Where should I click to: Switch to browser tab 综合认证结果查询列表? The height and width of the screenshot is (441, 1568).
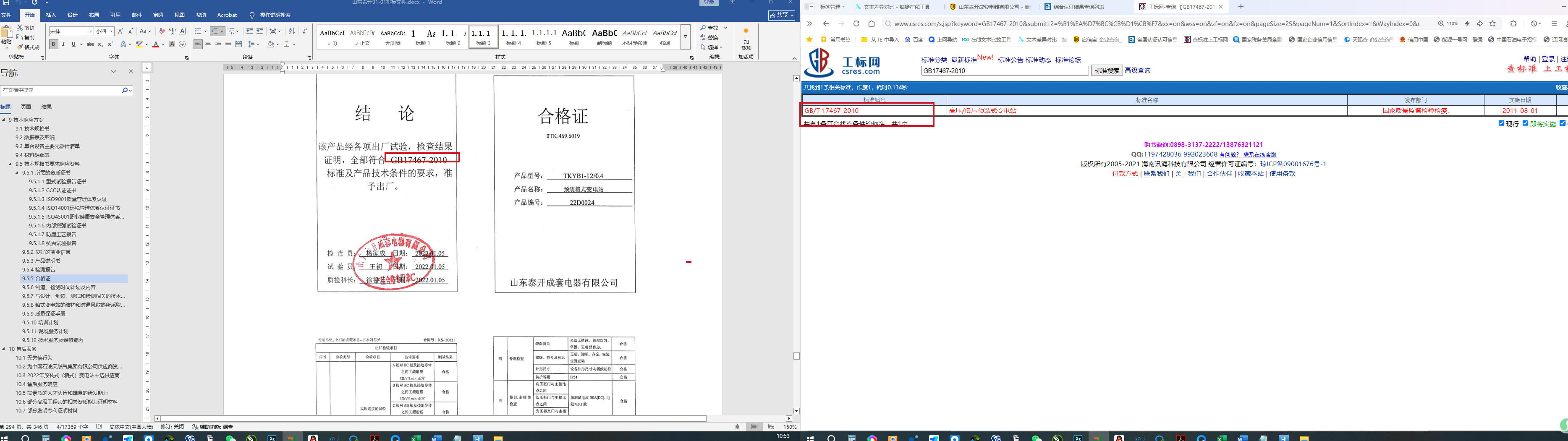[x=1079, y=7]
